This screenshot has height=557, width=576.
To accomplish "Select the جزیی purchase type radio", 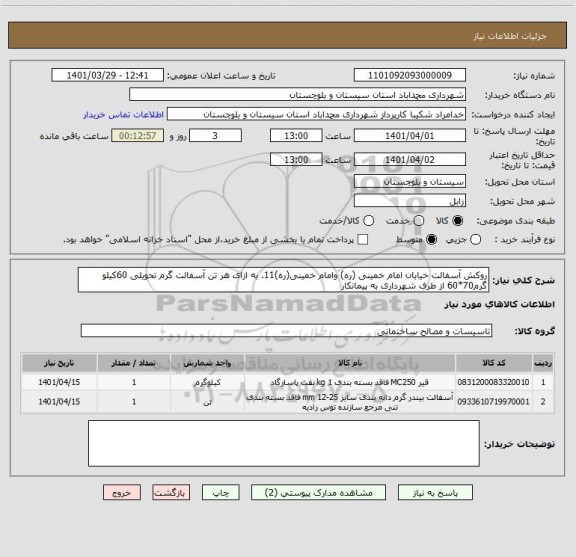I will click(x=475, y=240).
